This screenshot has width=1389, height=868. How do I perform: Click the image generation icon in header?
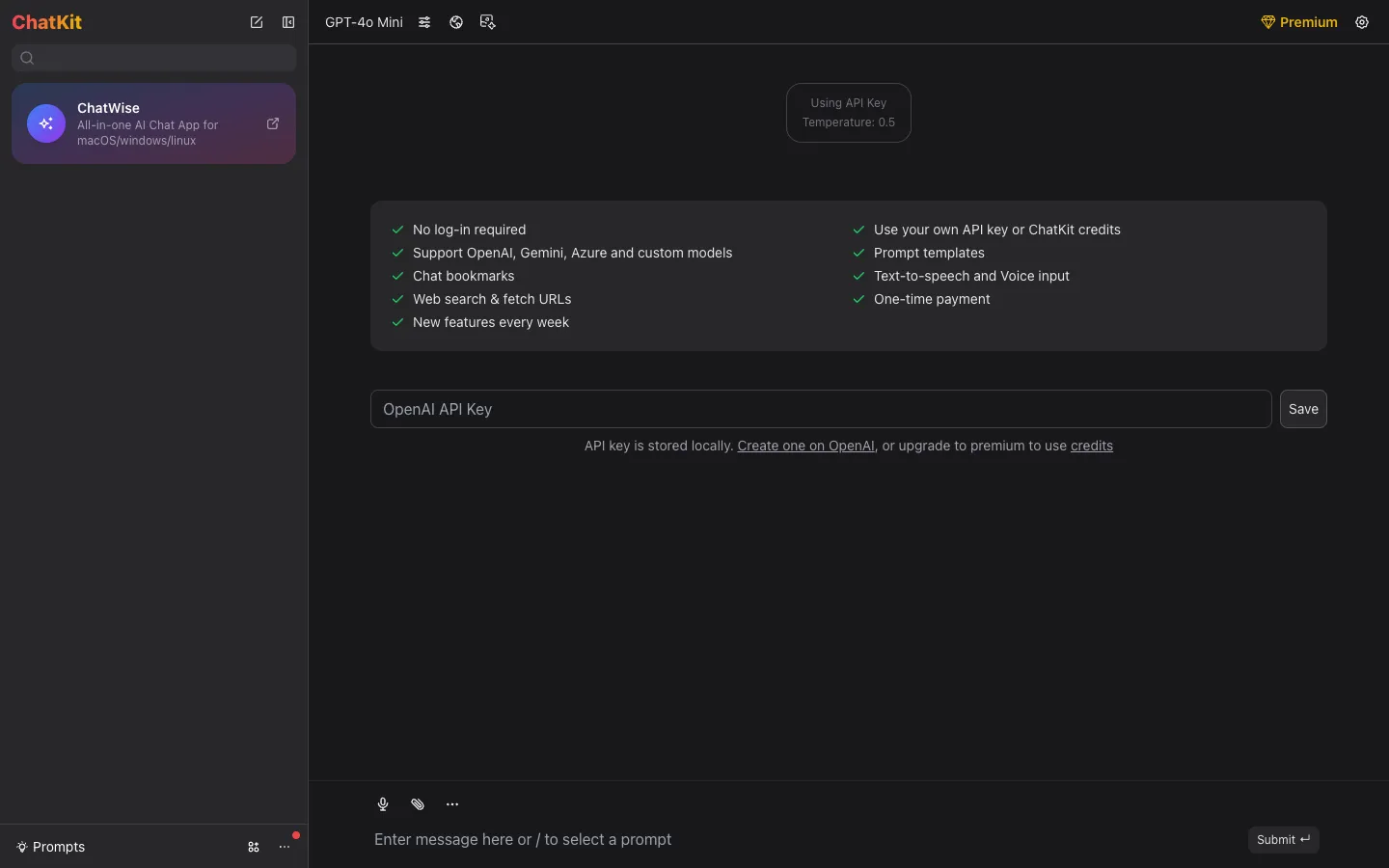pyautogui.click(x=488, y=22)
